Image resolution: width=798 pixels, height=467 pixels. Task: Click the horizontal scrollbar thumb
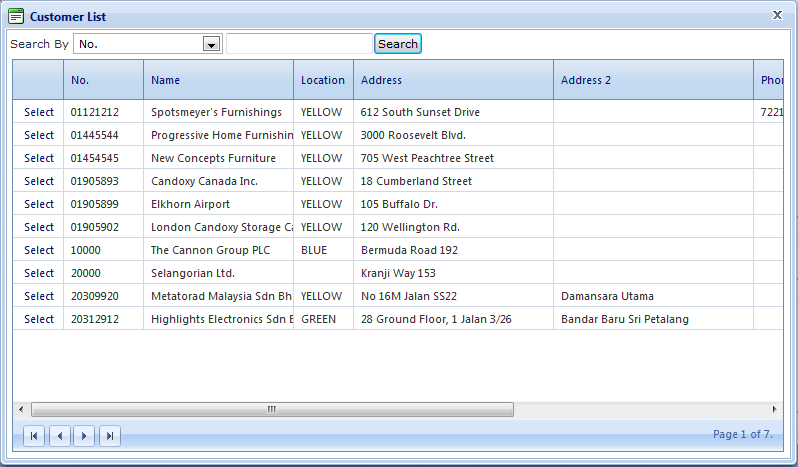[x=272, y=409]
